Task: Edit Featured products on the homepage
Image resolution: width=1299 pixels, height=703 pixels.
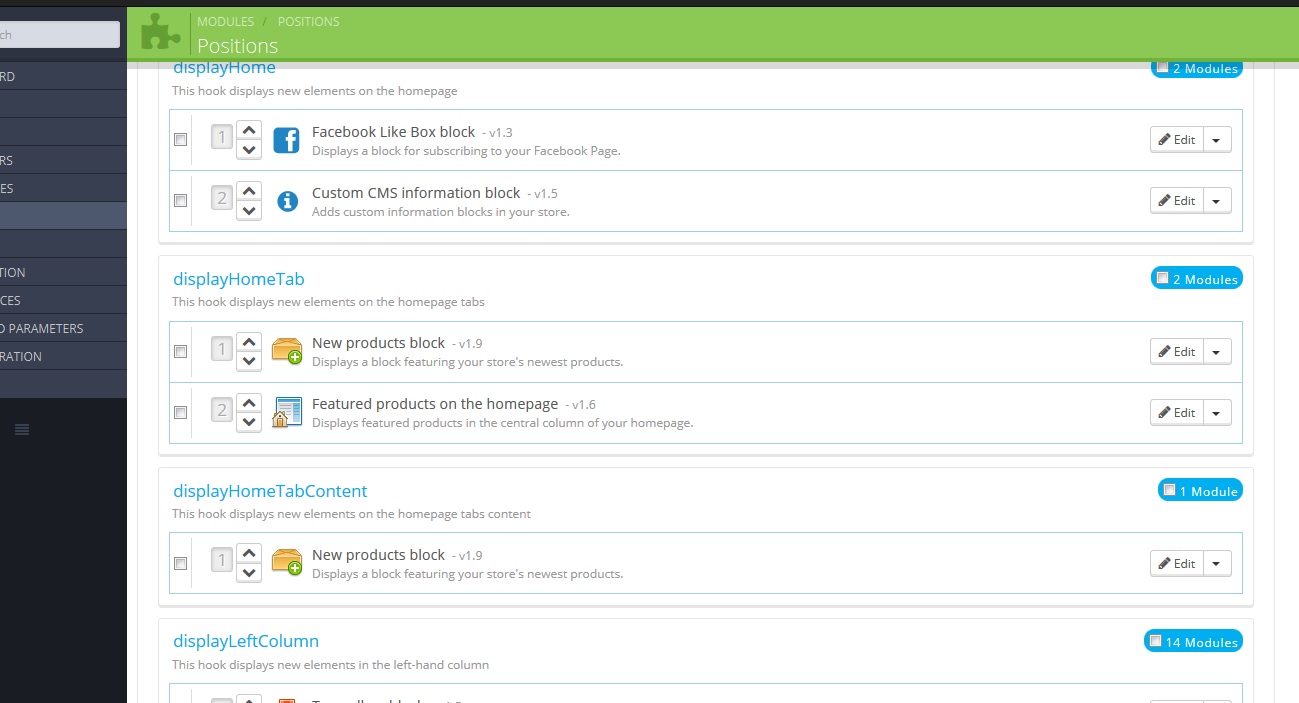Action: [x=1177, y=413]
